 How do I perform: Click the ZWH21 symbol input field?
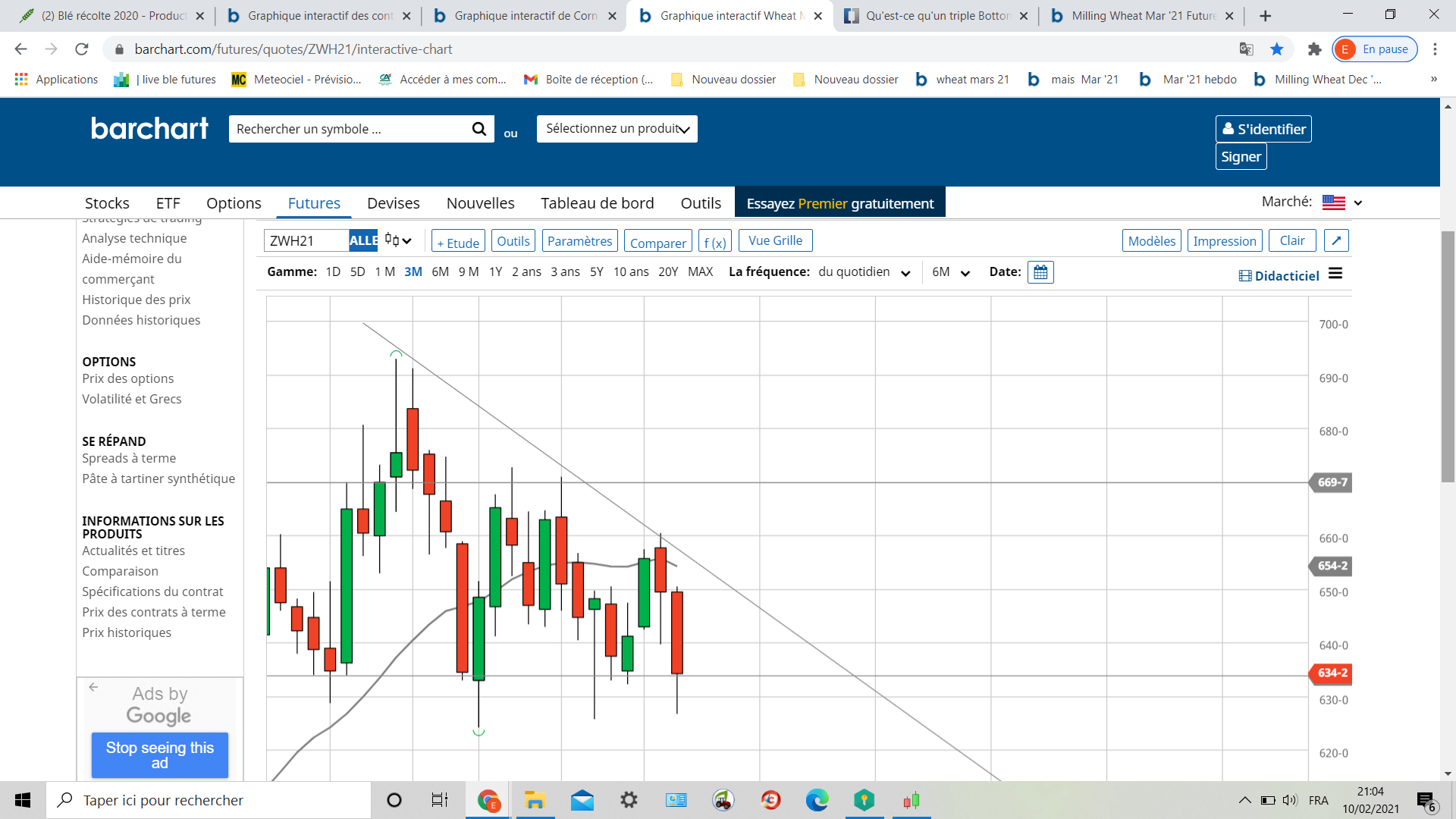tap(306, 240)
